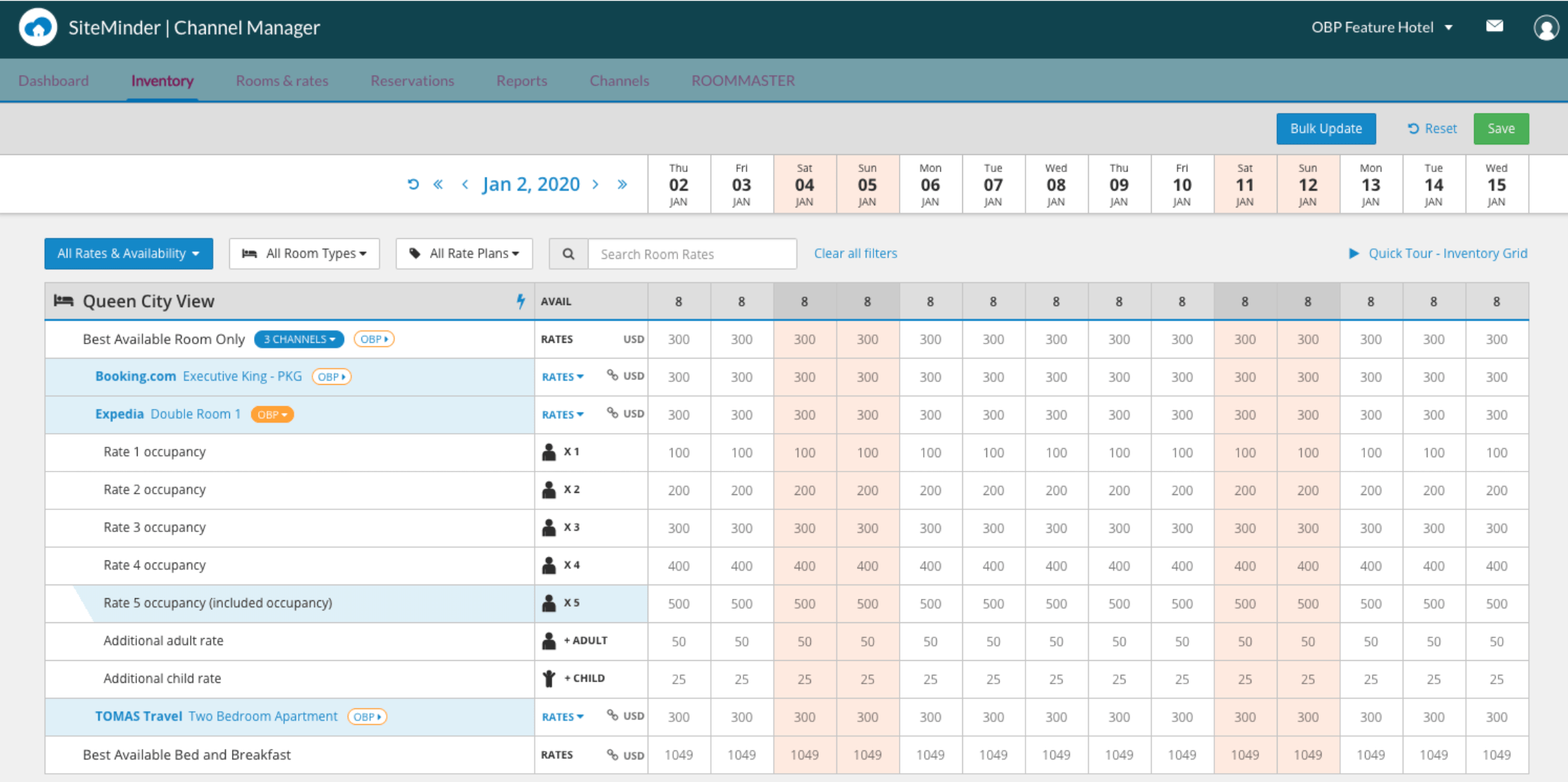The height and width of the screenshot is (782, 1568).
Task: Open All Rates & Availability dropdown
Action: coord(129,254)
